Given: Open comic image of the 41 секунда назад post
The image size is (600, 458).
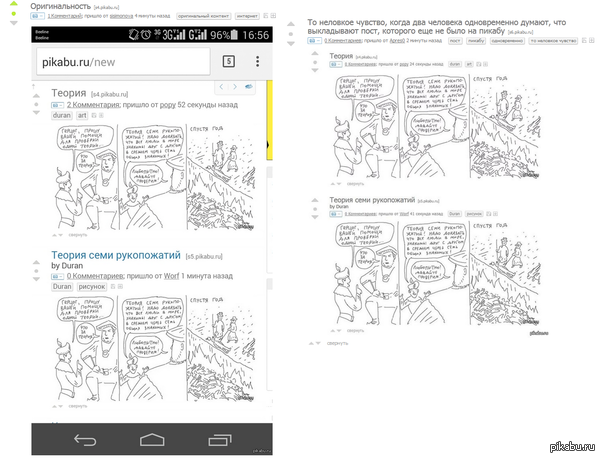Looking at the screenshot, I should coord(437,273).
